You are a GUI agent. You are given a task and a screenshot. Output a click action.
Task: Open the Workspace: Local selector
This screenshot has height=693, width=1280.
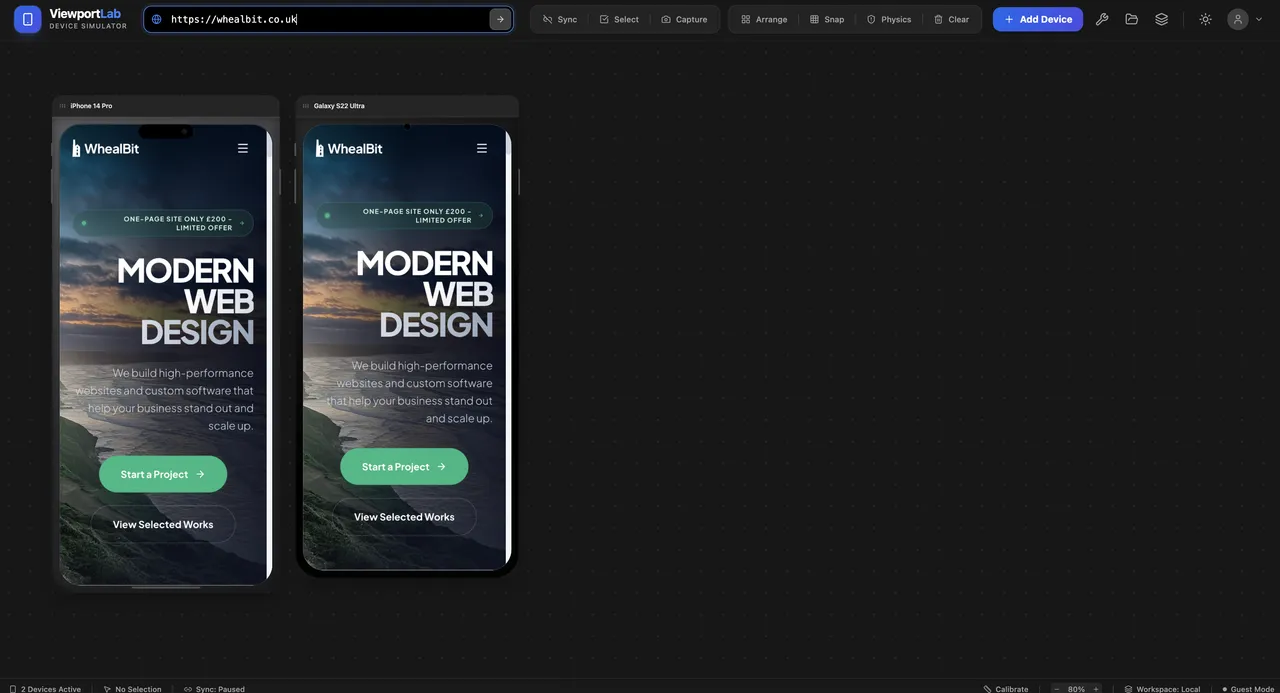[x=1162, y=688]
